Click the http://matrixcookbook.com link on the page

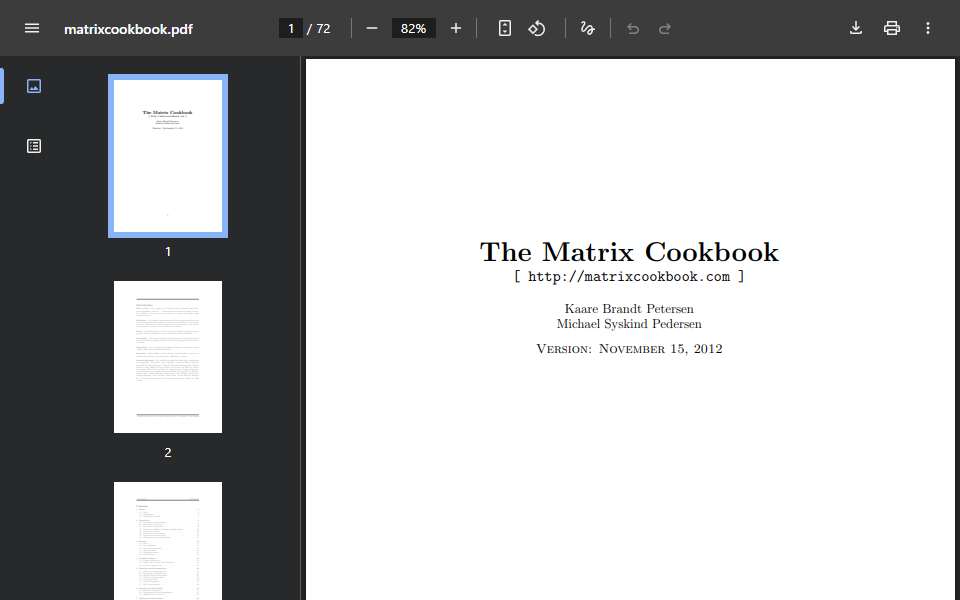point(629,277)
